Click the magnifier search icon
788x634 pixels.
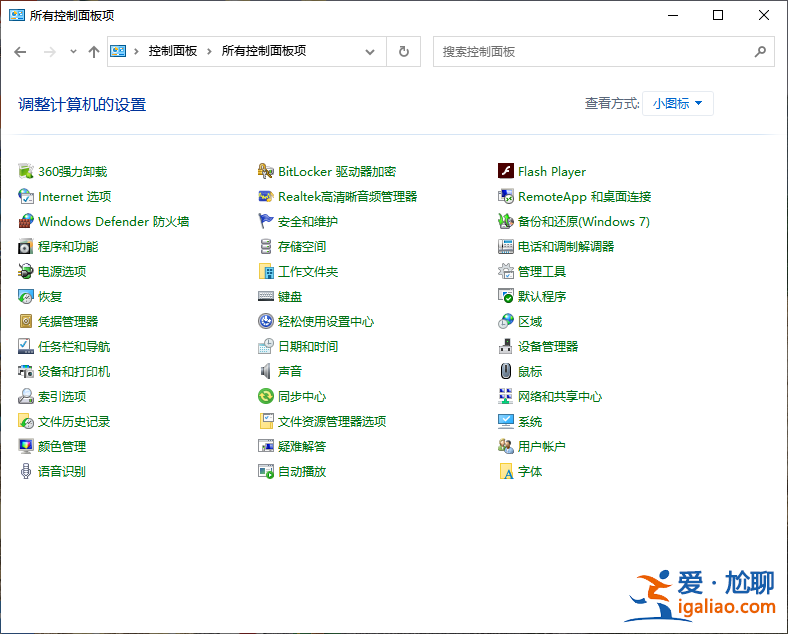pos(760,51)
